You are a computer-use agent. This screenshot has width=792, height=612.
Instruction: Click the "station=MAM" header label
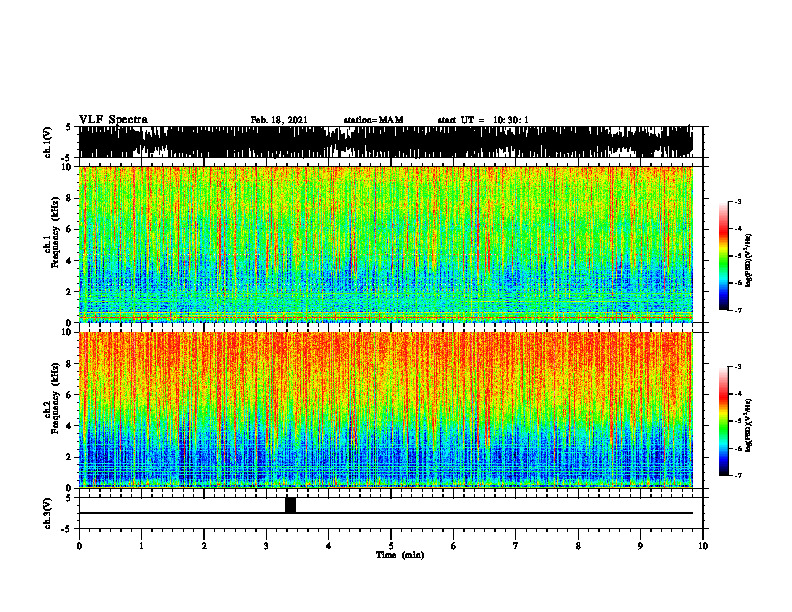(373, 120)
